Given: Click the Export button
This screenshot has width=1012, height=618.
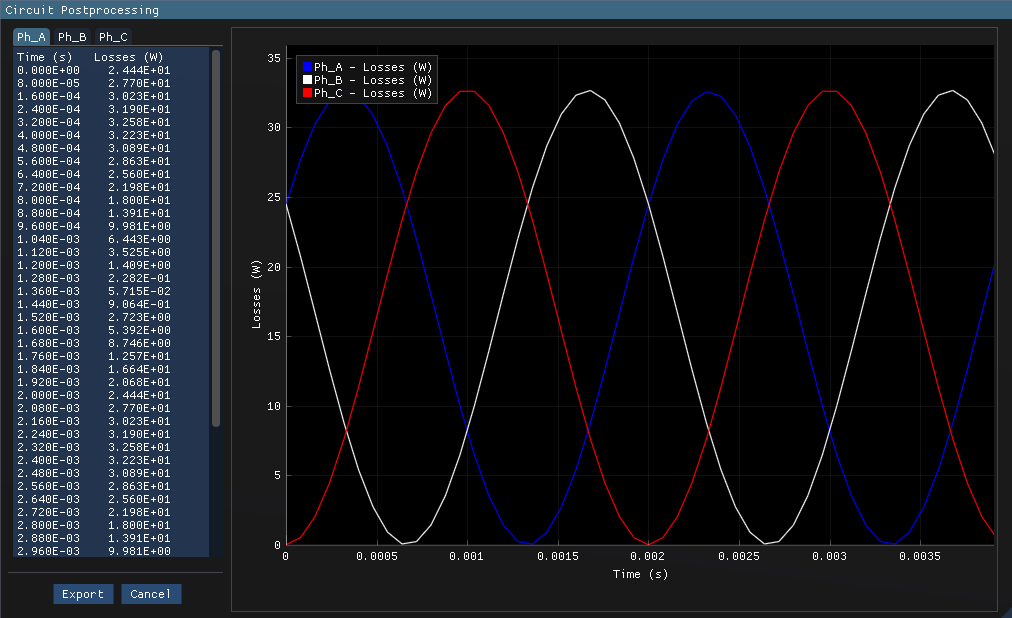Looking at the screenshot, I should 83,594.
